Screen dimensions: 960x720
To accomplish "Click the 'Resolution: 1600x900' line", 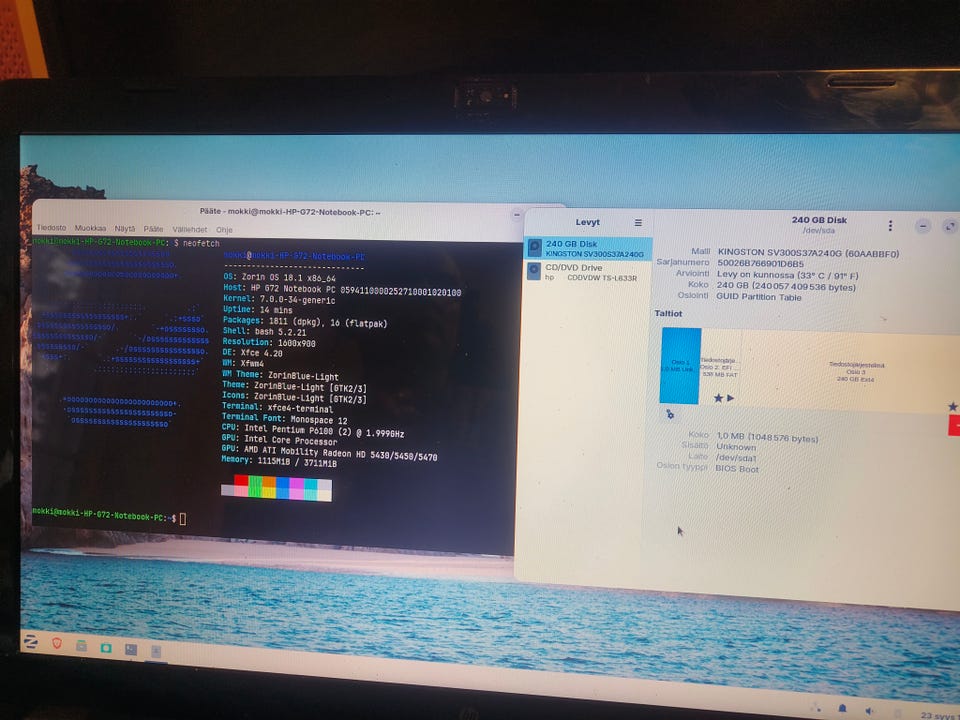I will pyautogui.click(x=269, y=342).
